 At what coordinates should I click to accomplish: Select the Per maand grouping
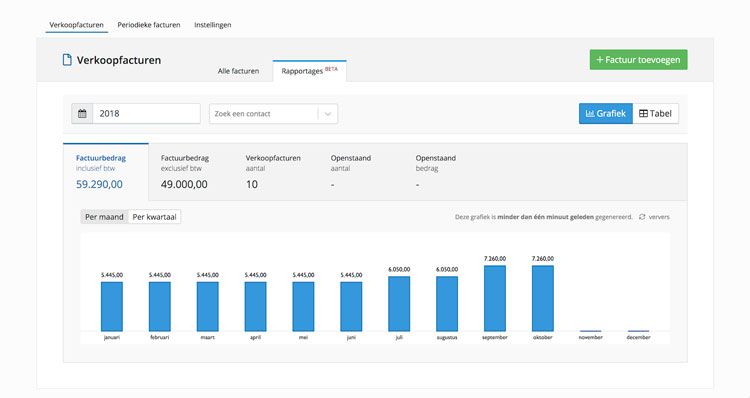[104, 217]
